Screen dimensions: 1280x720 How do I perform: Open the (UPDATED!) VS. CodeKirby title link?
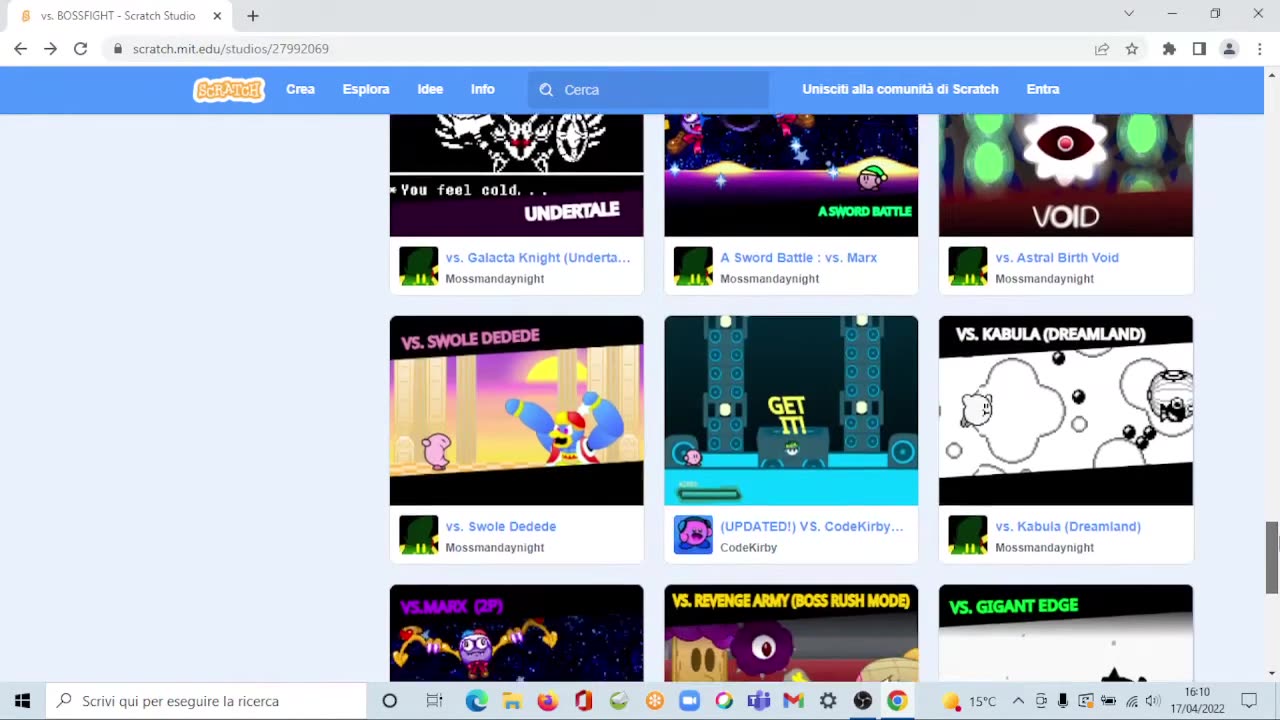[812, 527]
